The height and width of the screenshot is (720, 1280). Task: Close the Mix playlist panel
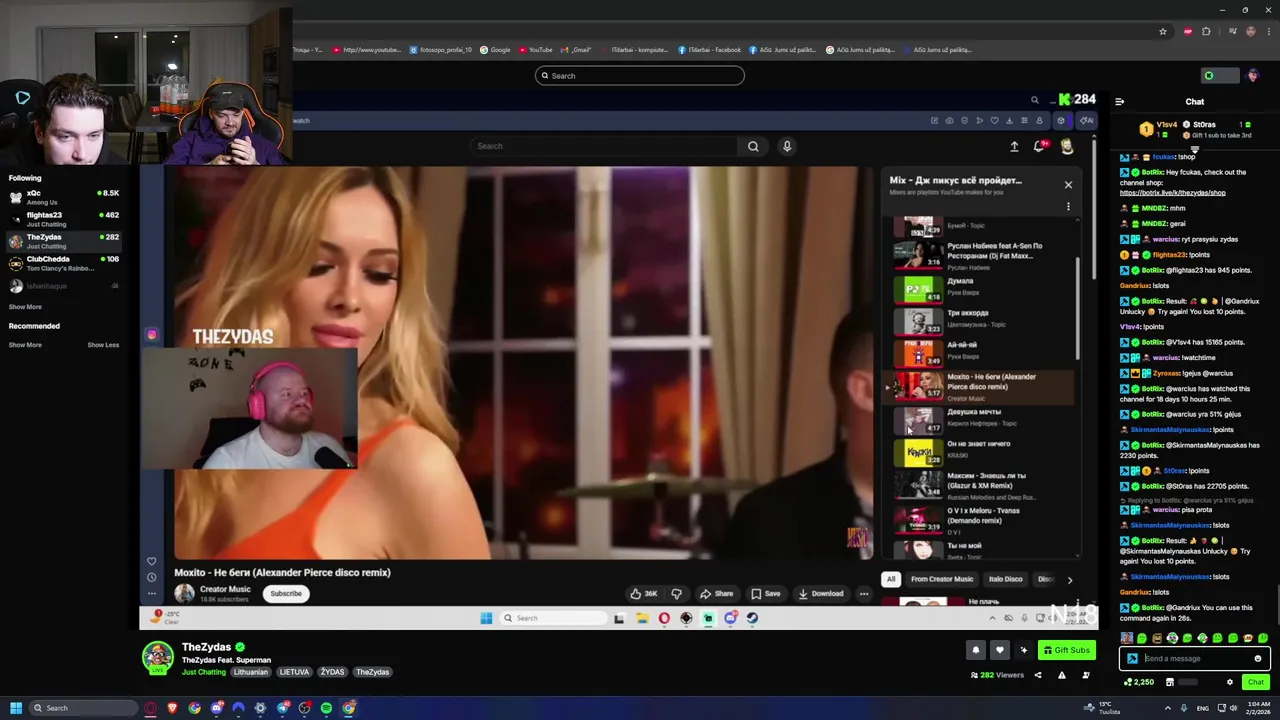click(1068, 185)
